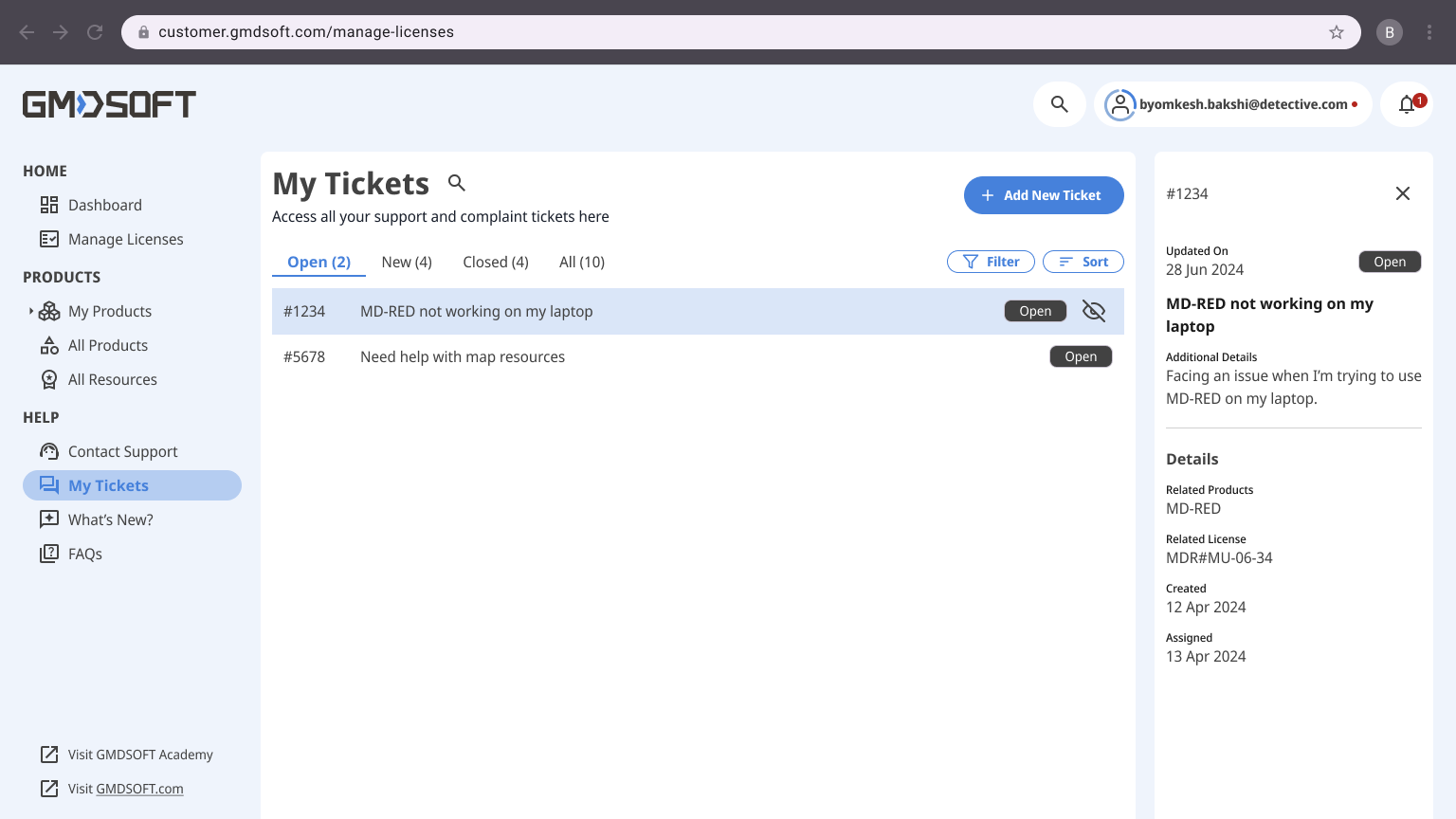Click related license MDR#MU-06-34
The width and height of the screenshot is (1456, 819).
pyautogui.click(x=1219, y=557)
